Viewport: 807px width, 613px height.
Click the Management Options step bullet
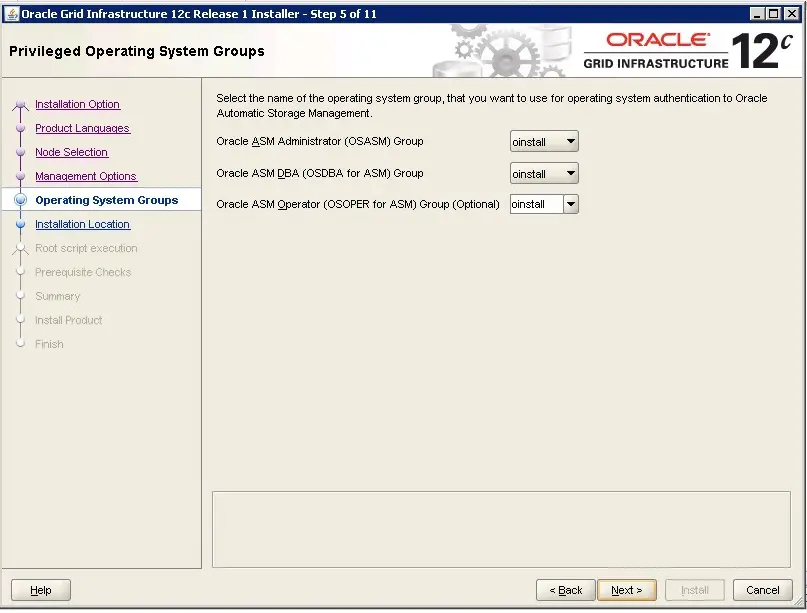pos(21,176)
